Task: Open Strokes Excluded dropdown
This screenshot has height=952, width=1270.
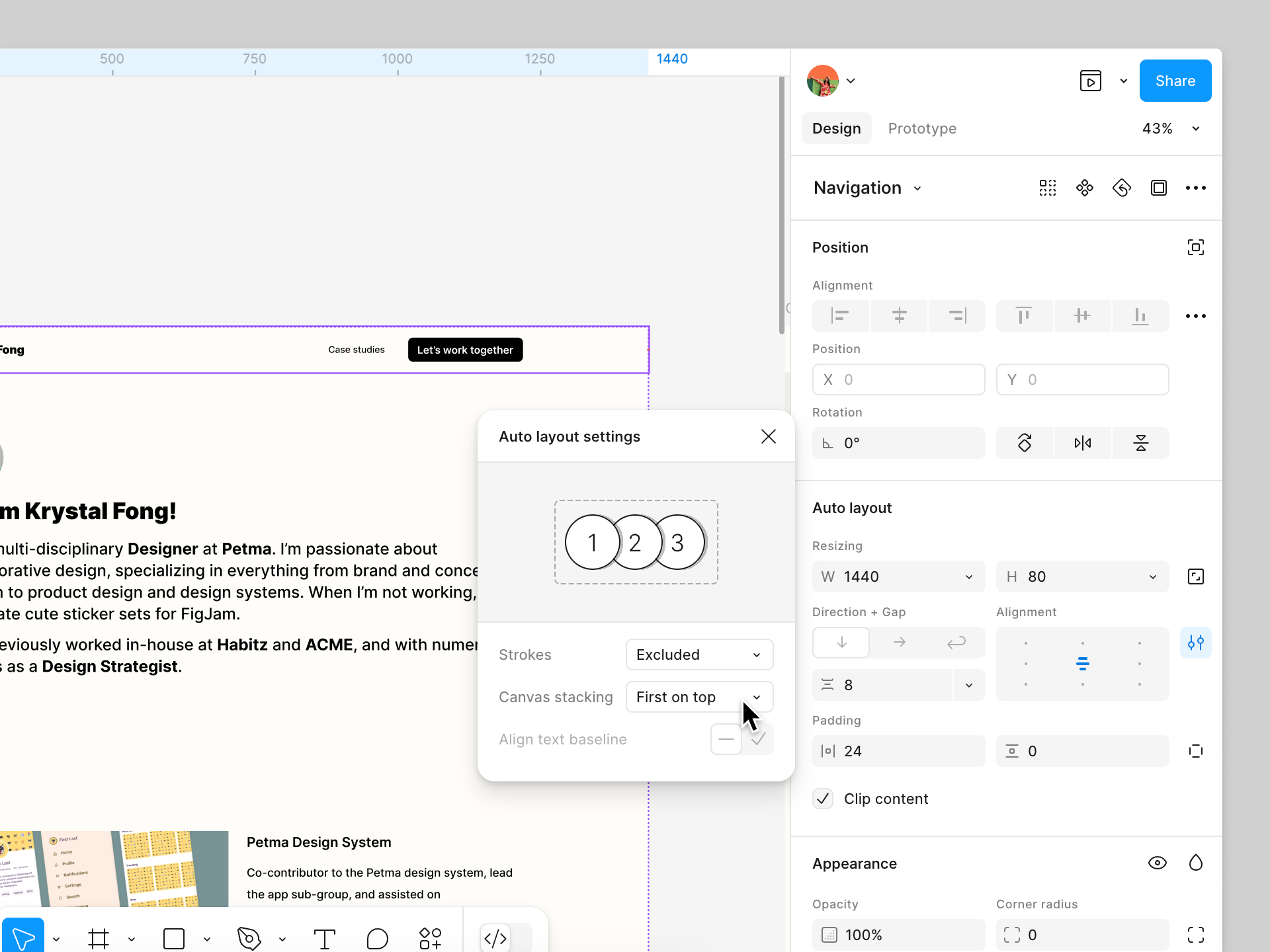Action: [x=699, y=654]
